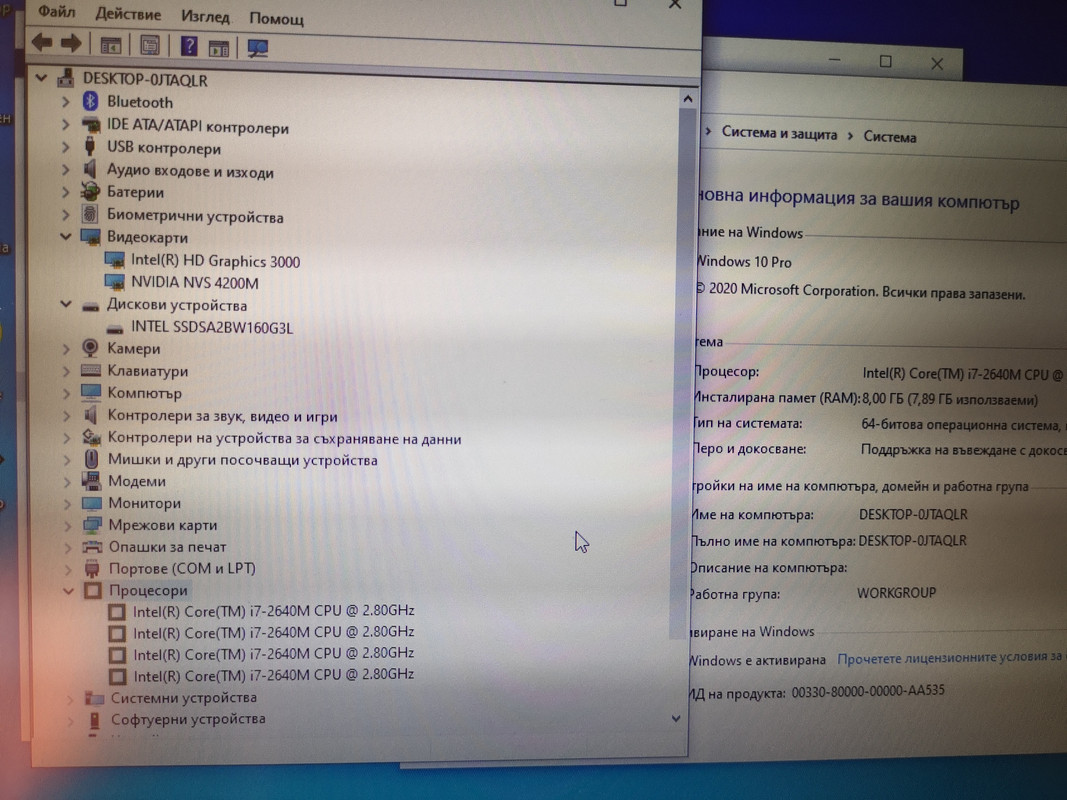Click the Мишки mouse device icon
Screen dimensions: 1067x800
click(x=91, y=459)
